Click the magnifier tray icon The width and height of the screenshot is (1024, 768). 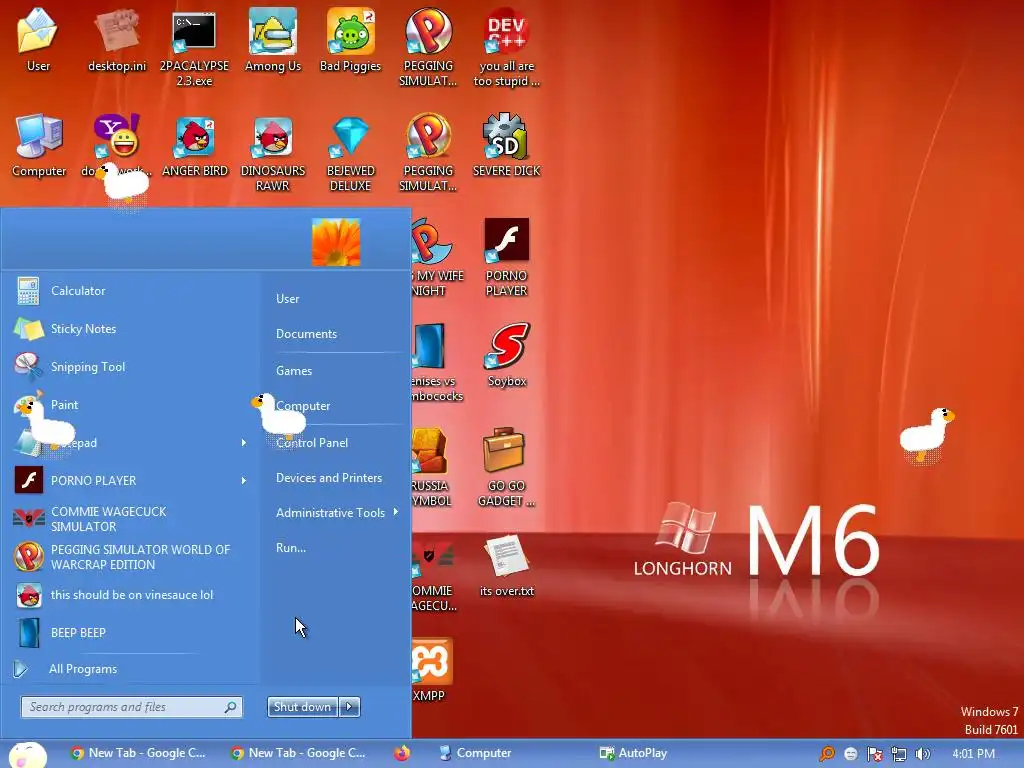click(827, 754)
